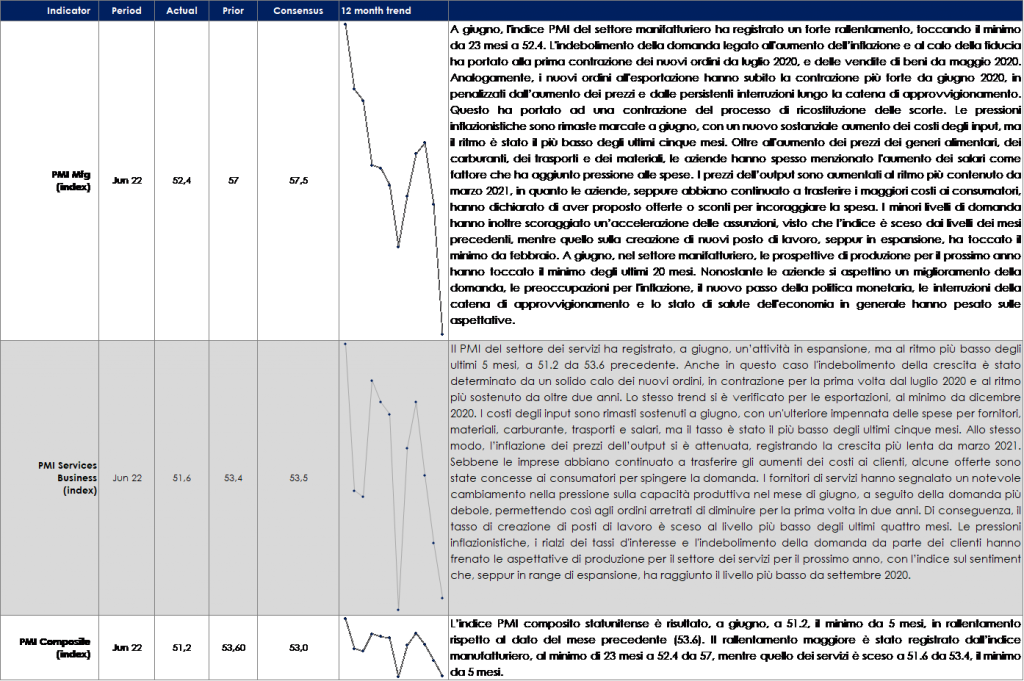
Task: Select the trend chart in the top dimmed row
Action: [x=392, y=180]
